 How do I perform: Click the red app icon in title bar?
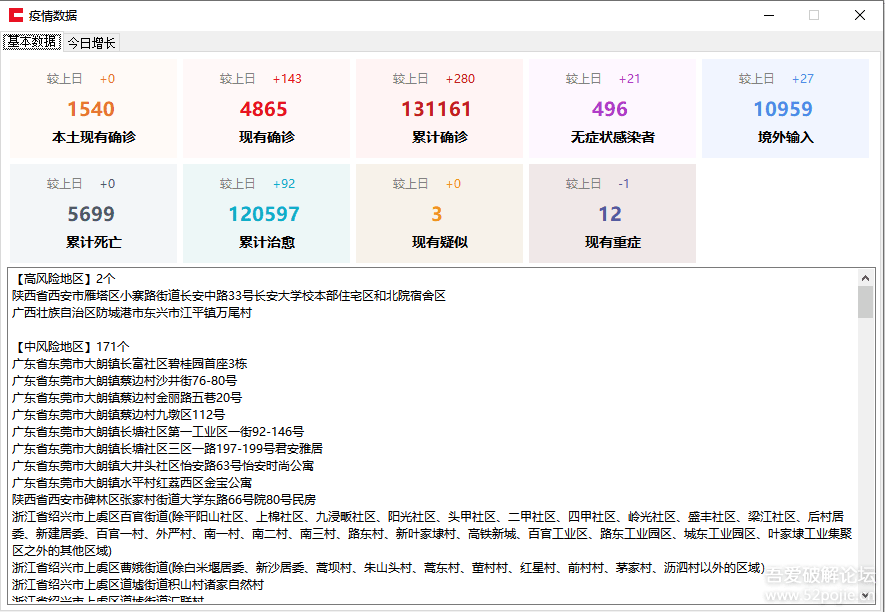click(x=16, y=15)
